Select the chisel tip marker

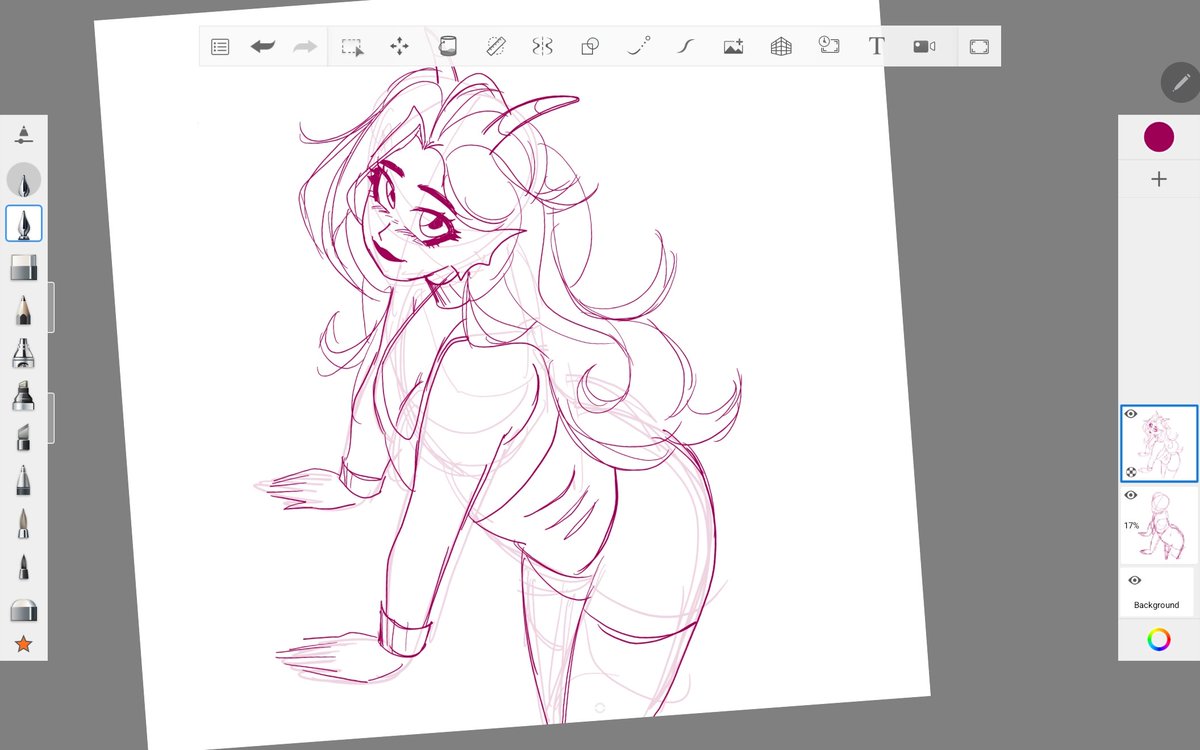point(24,438)
